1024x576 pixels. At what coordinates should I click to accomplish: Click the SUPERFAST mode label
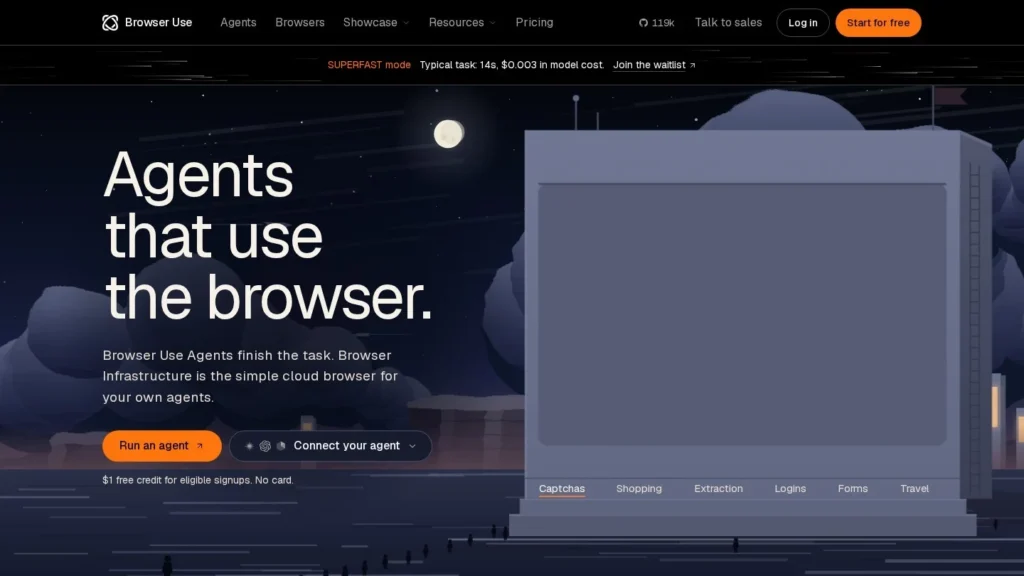[x=369, y=65]
